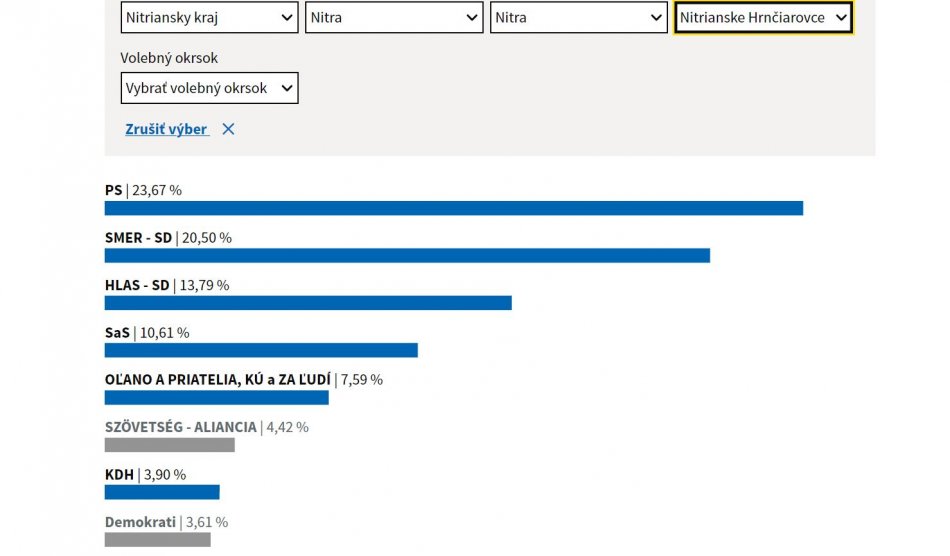Click the blue PS result bar
The width and height of the screenshot is (950, 556).
(x=453, y=208)
